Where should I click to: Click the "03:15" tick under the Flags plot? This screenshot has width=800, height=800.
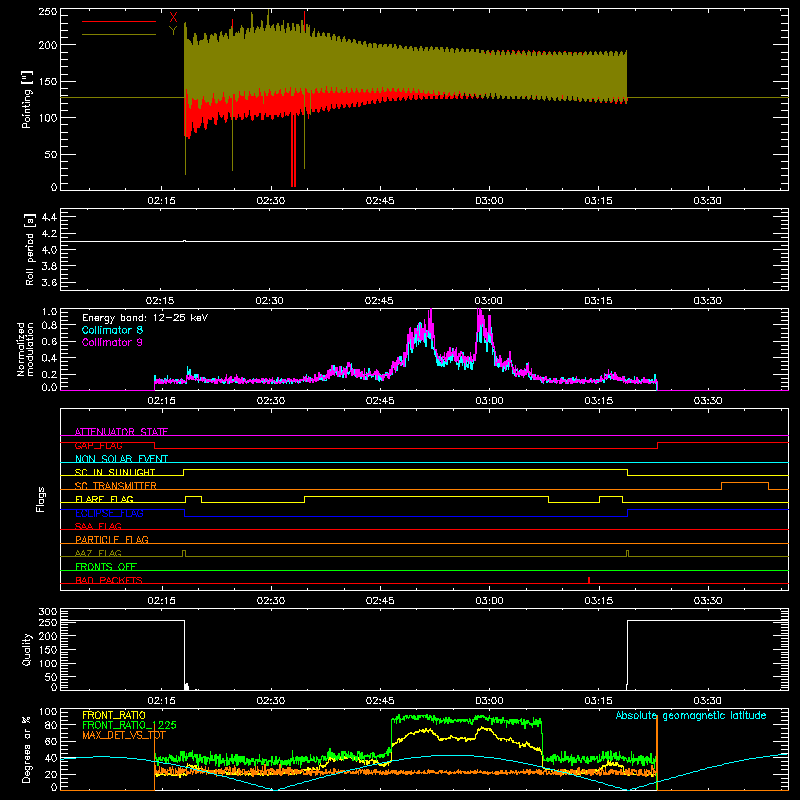pyautogui.click(x=598, y=601)
